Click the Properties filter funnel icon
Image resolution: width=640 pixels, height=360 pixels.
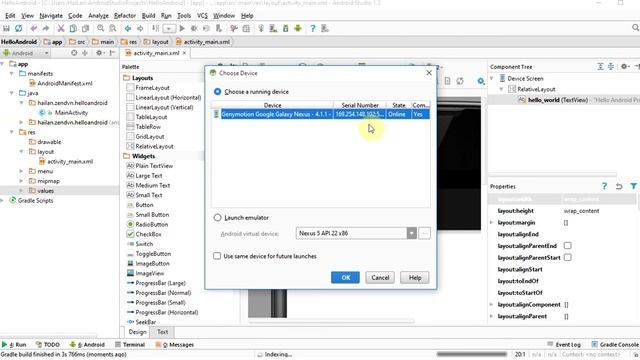point(633,186)
